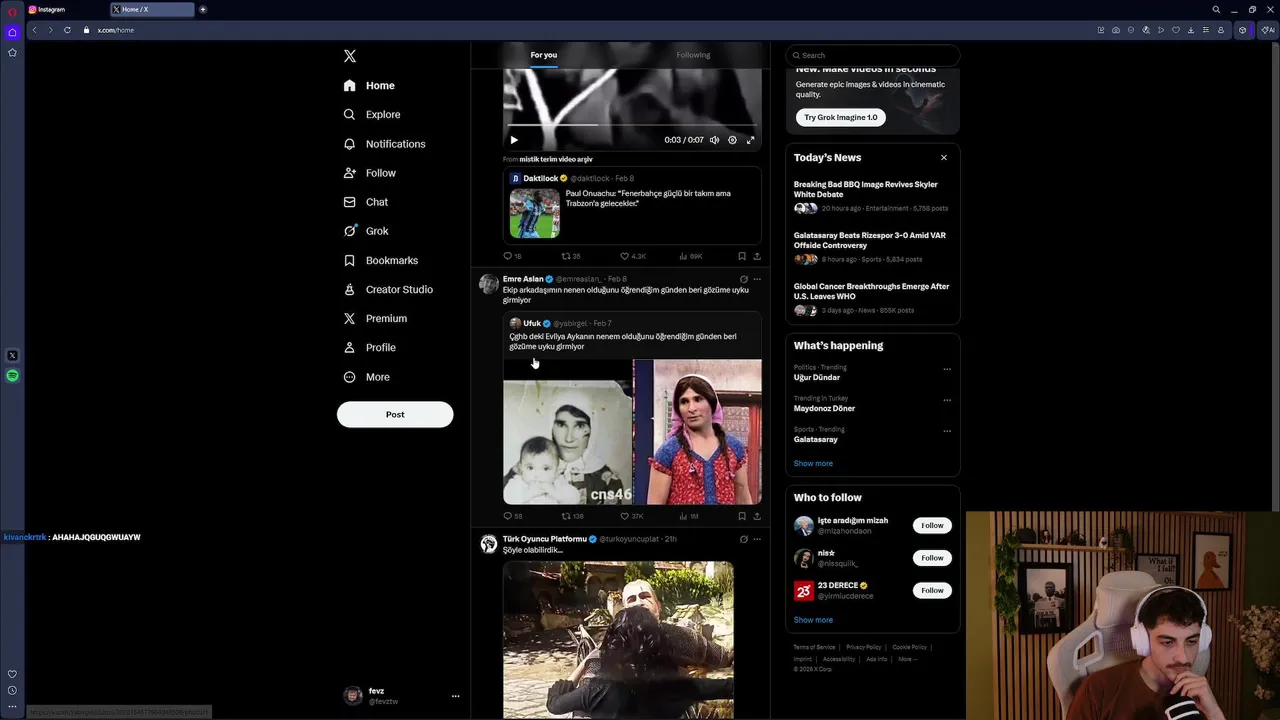The width and height of the screenshot is (1280, 720).
Task: Reply to the Daktilock quote post
Action: tap(512, 256)
